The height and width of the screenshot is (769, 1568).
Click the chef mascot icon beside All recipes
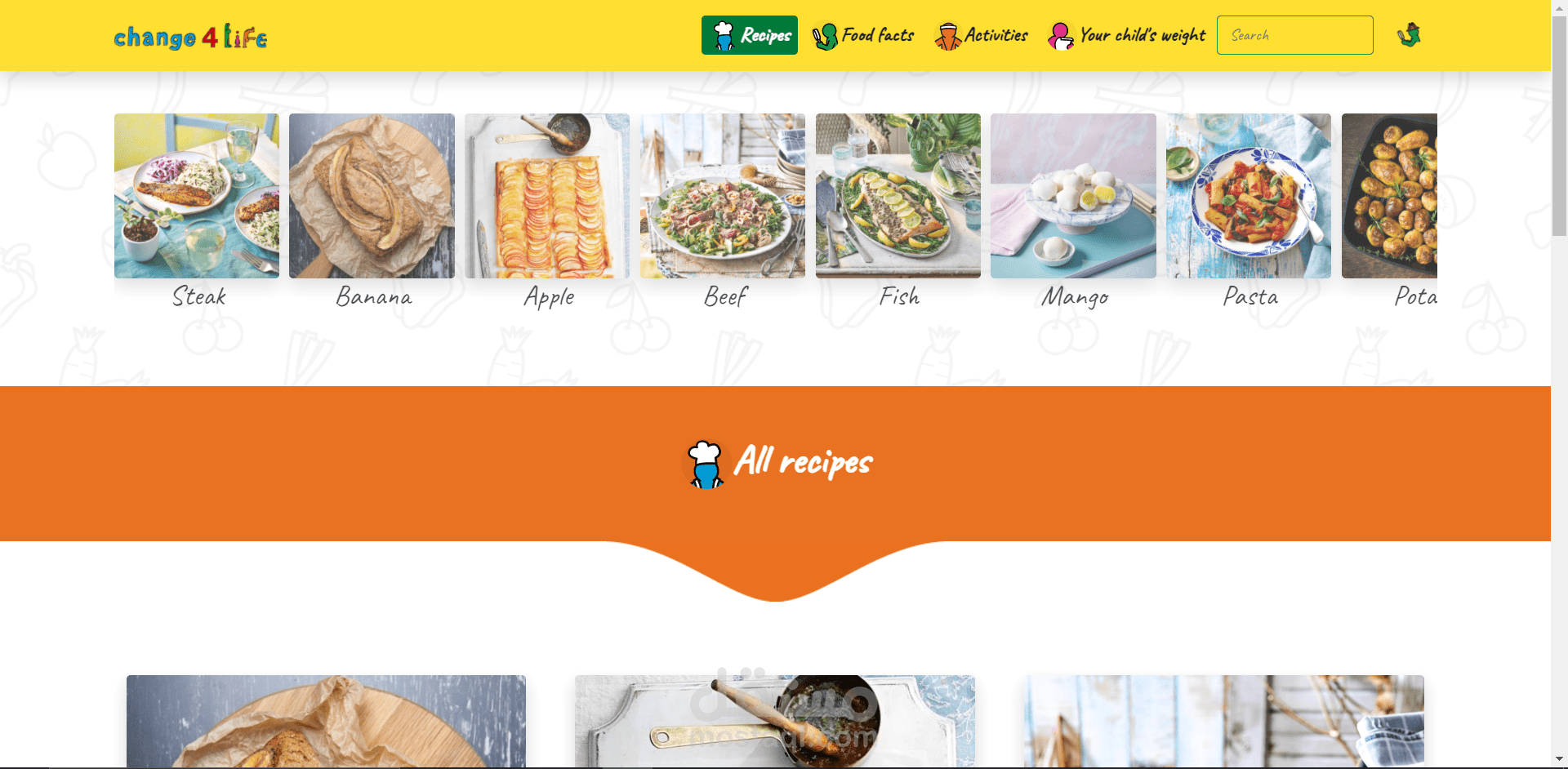tap(705, 464)
